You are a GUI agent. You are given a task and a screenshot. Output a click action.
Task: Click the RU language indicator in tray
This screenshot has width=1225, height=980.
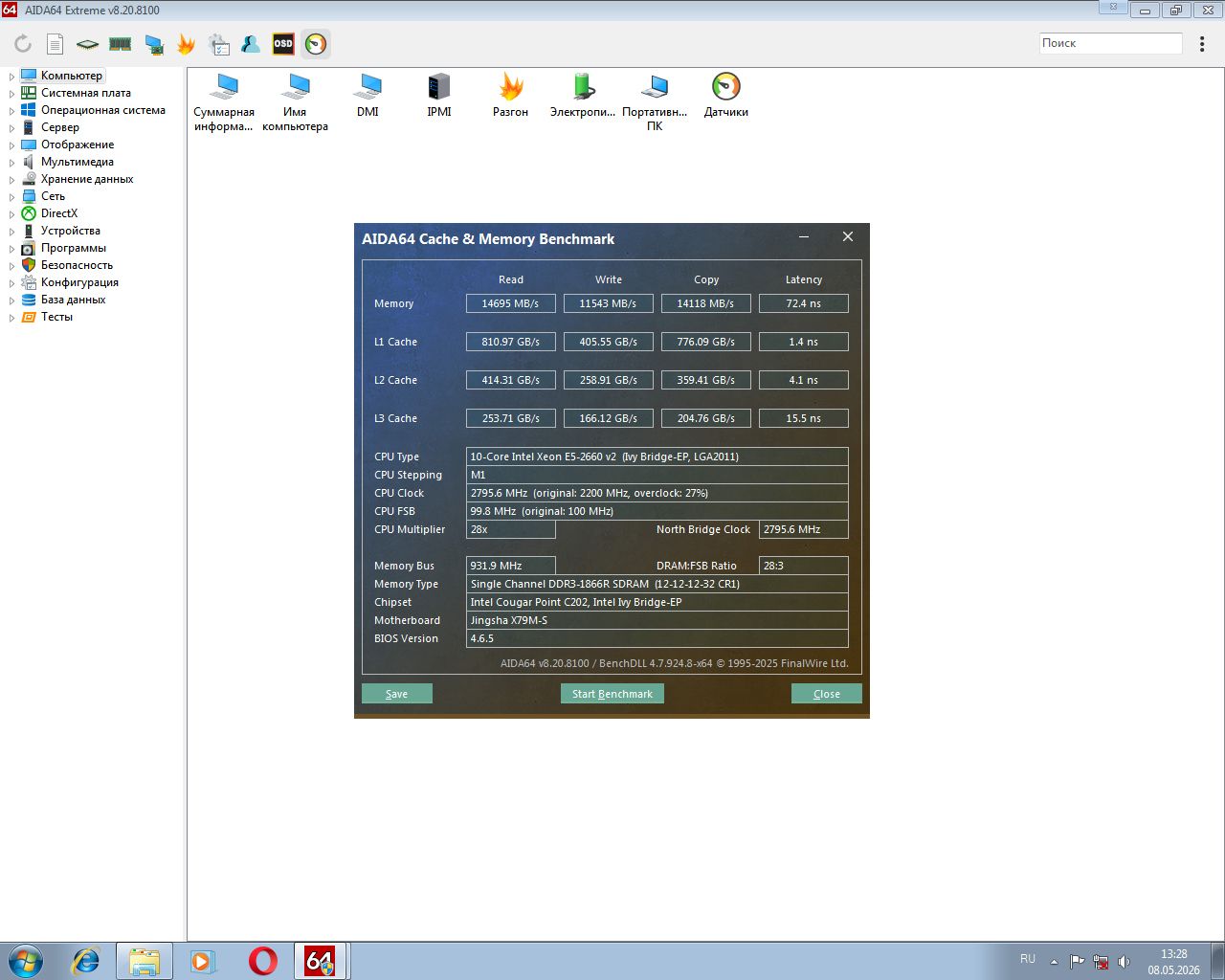point(1028,959)
